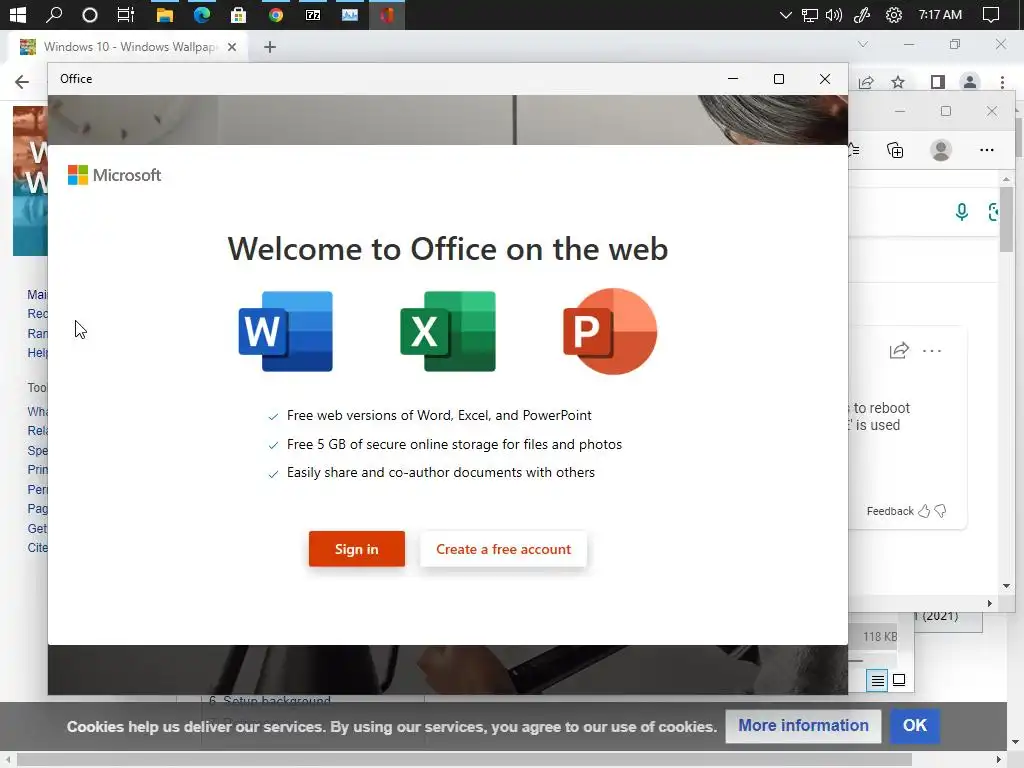Open settings gear in system tray
Screen dimensions: 1024x768
(x=893, y=14)
